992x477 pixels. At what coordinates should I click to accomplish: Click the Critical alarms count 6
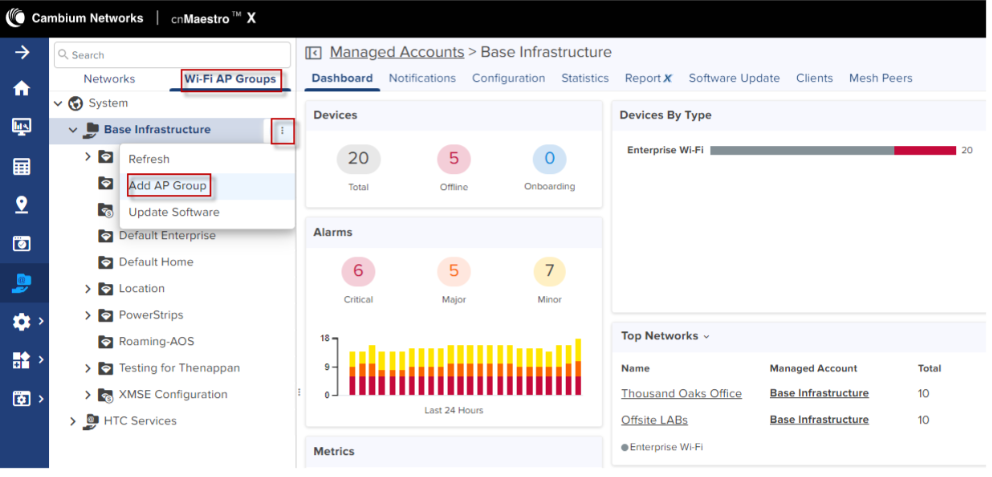(x=358, y=272)
